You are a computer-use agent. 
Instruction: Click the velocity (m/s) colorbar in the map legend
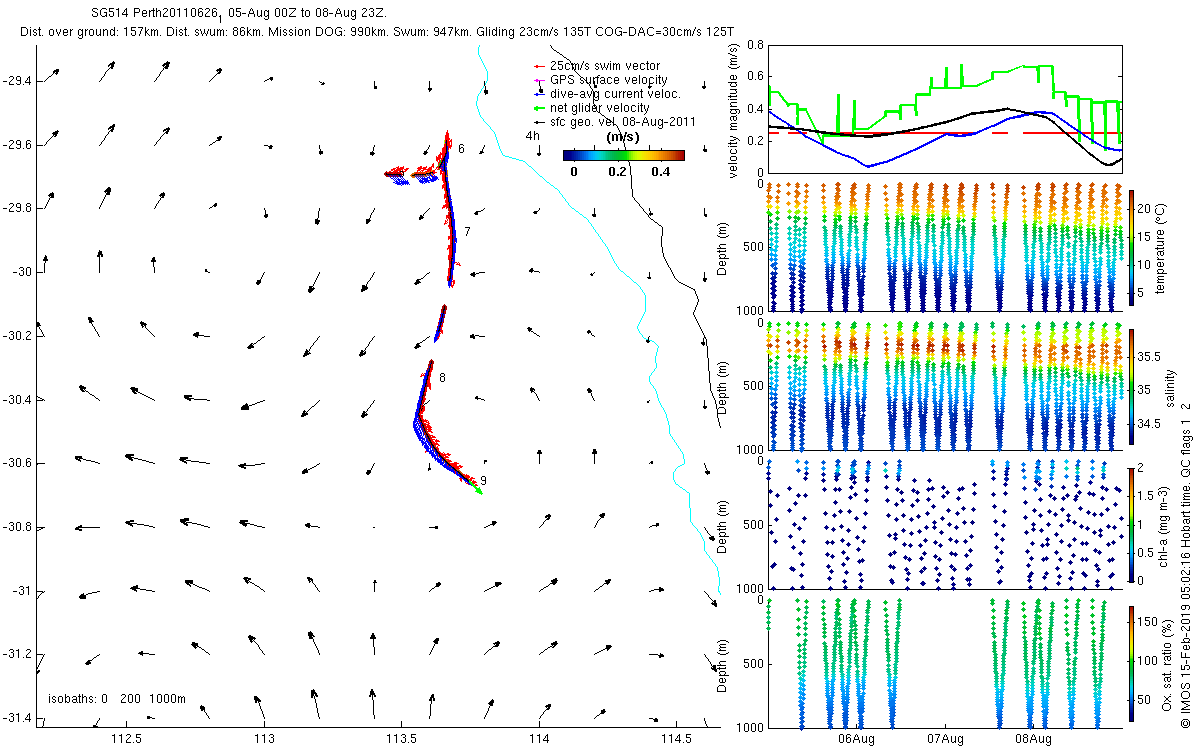coord(624,156)
